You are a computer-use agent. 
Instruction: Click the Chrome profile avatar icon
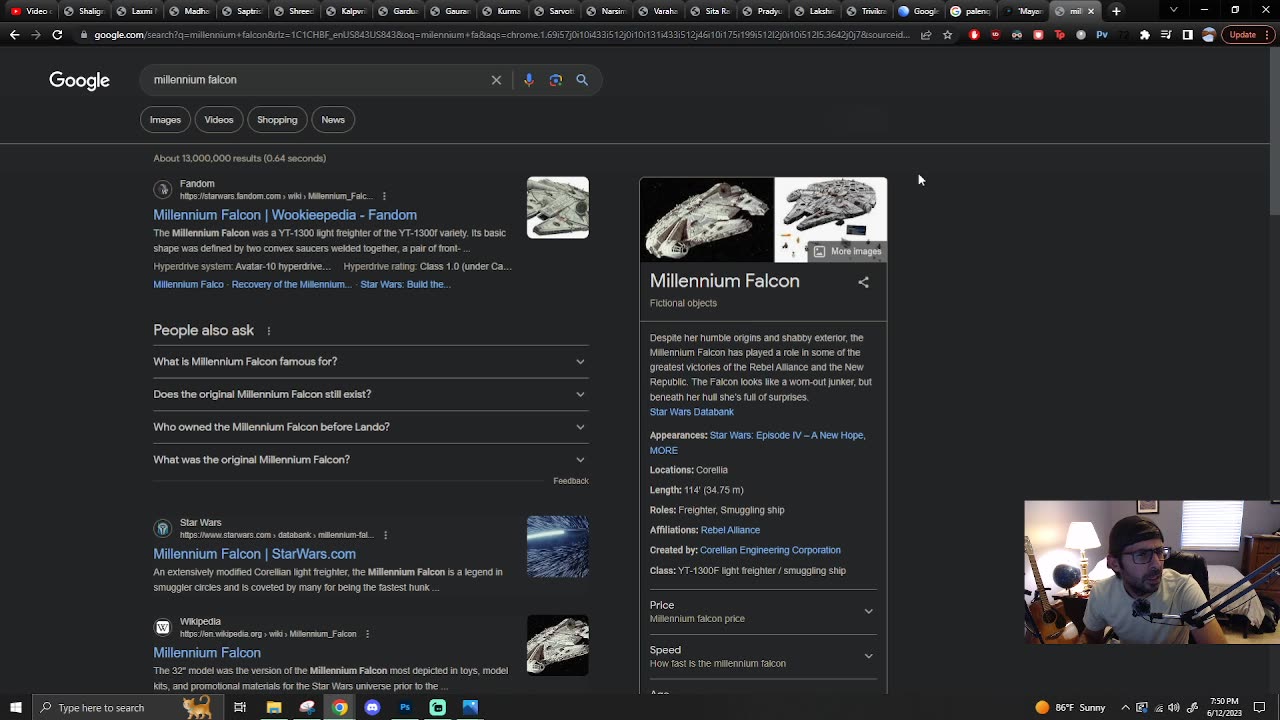(x=1208, y=35)
